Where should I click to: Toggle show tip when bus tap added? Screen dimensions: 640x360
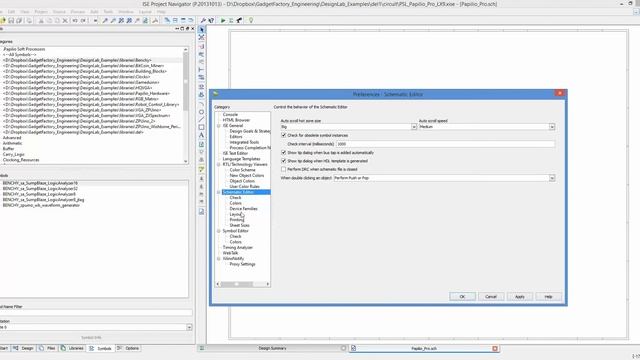click(284, 152)
